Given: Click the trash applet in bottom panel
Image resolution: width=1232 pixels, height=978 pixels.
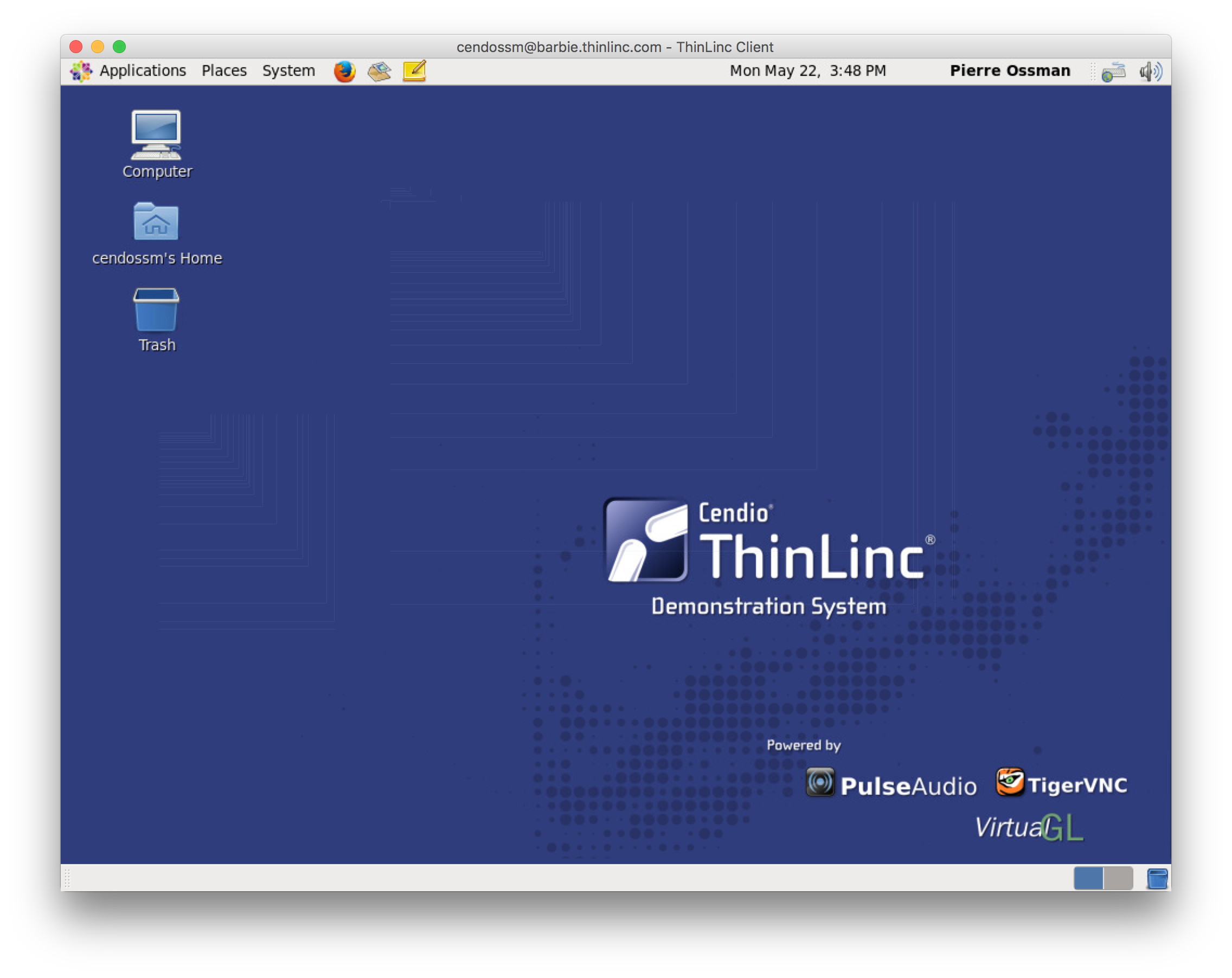Looking at the screenshot, I should 1157,878.
